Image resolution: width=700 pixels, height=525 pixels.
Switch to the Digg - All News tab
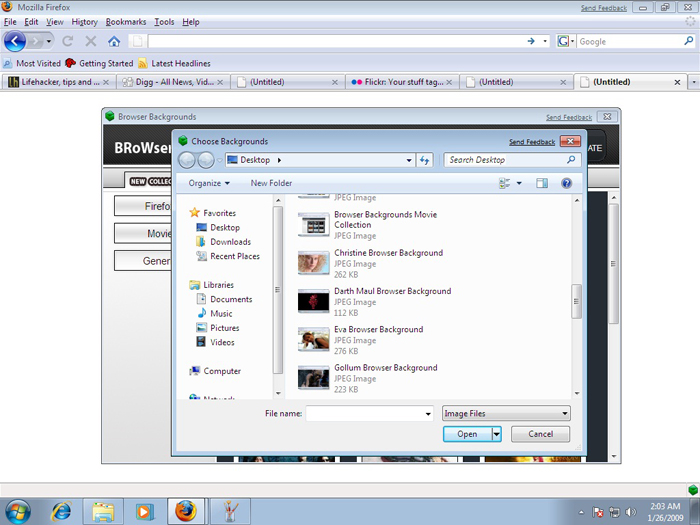click(173, 82)
